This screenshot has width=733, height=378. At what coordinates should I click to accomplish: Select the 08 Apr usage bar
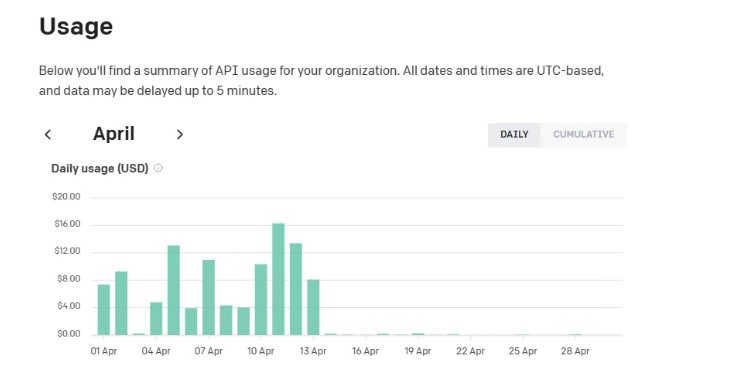click(x=226, y=320)
